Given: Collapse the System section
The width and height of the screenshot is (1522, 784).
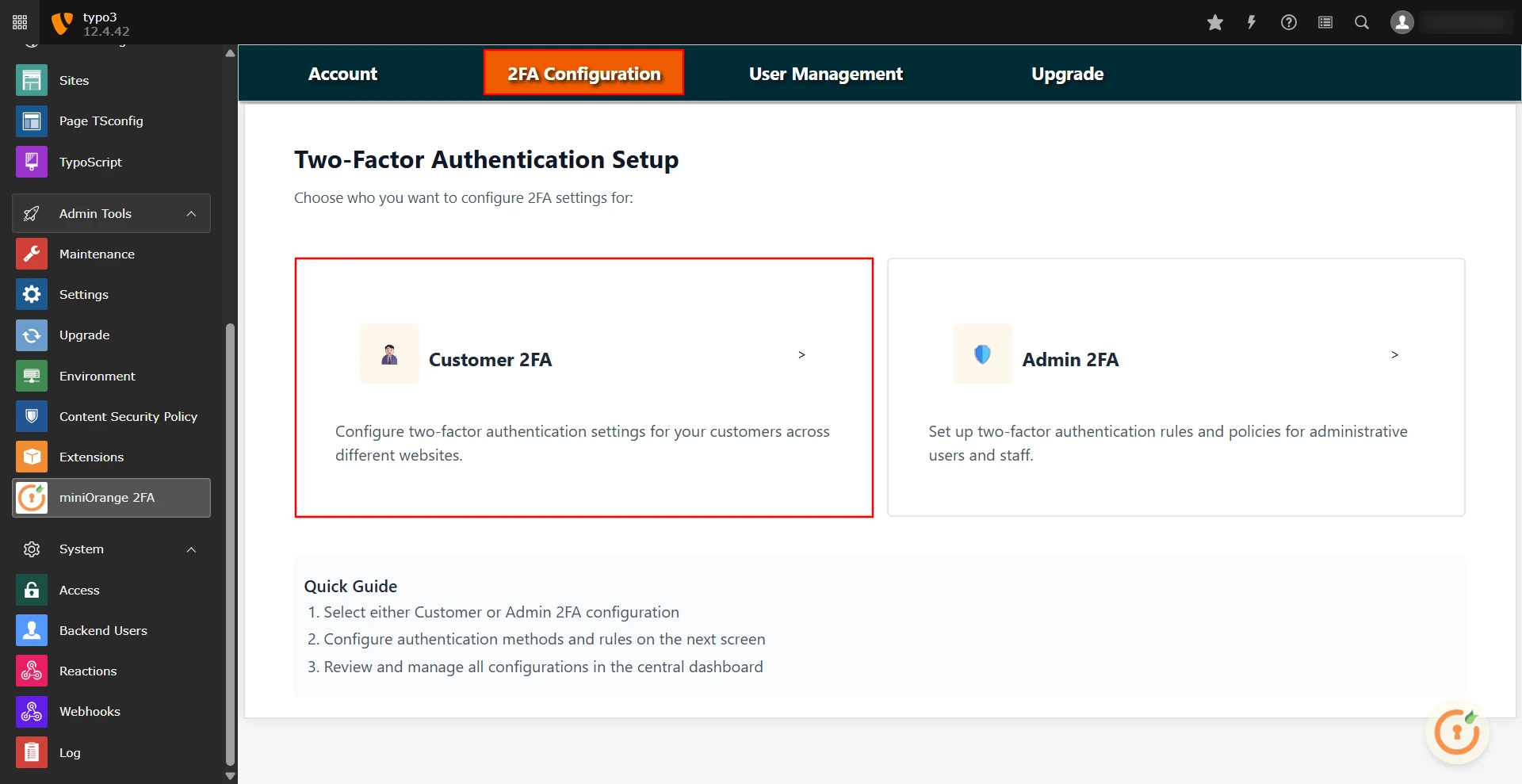Looking at the screenshot, I should 190,549.
